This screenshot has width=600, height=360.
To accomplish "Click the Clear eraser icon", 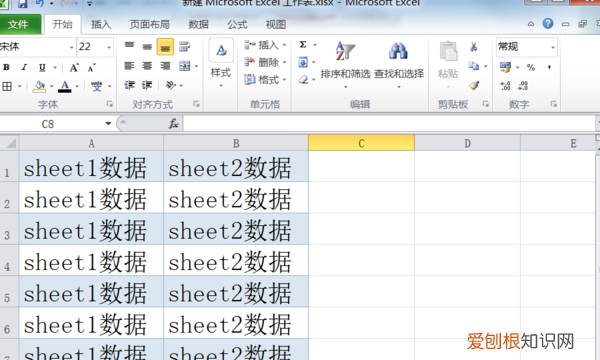I will [x=303, y=80].
